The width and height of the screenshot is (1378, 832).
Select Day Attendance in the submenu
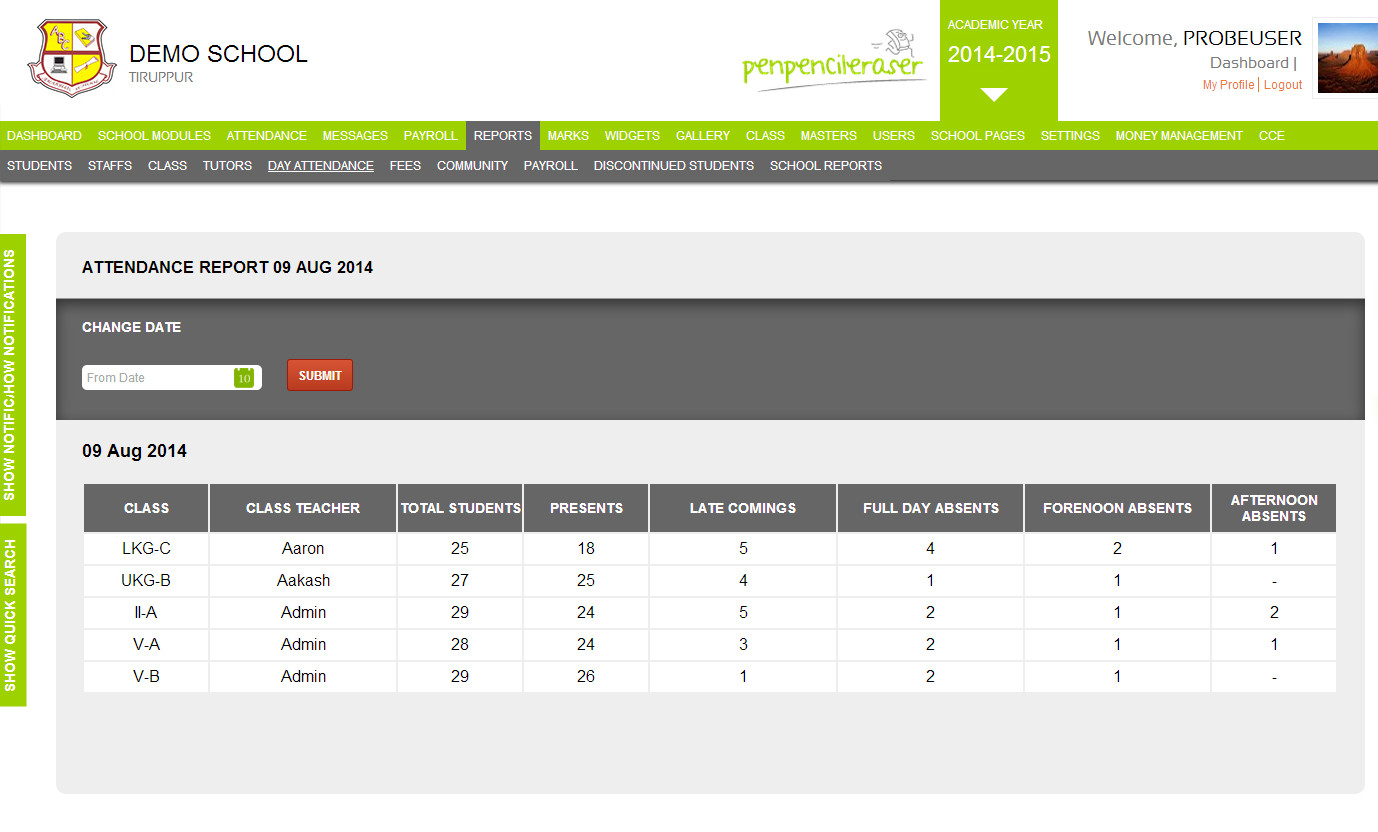point(320,166)
